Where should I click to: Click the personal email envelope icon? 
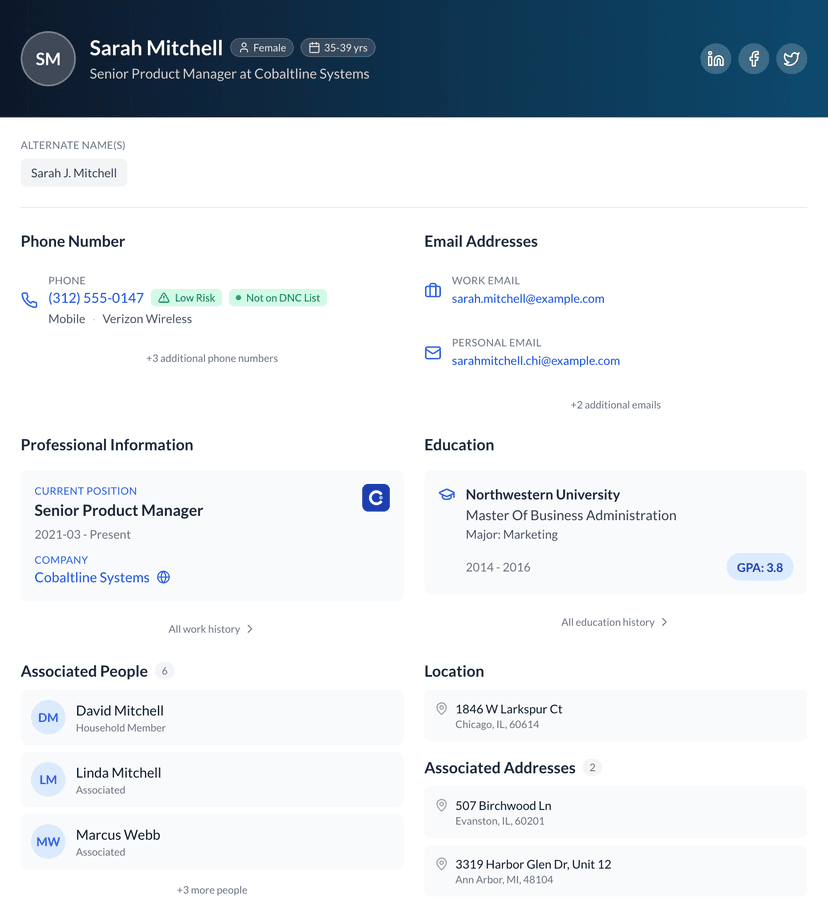[433, 353]
